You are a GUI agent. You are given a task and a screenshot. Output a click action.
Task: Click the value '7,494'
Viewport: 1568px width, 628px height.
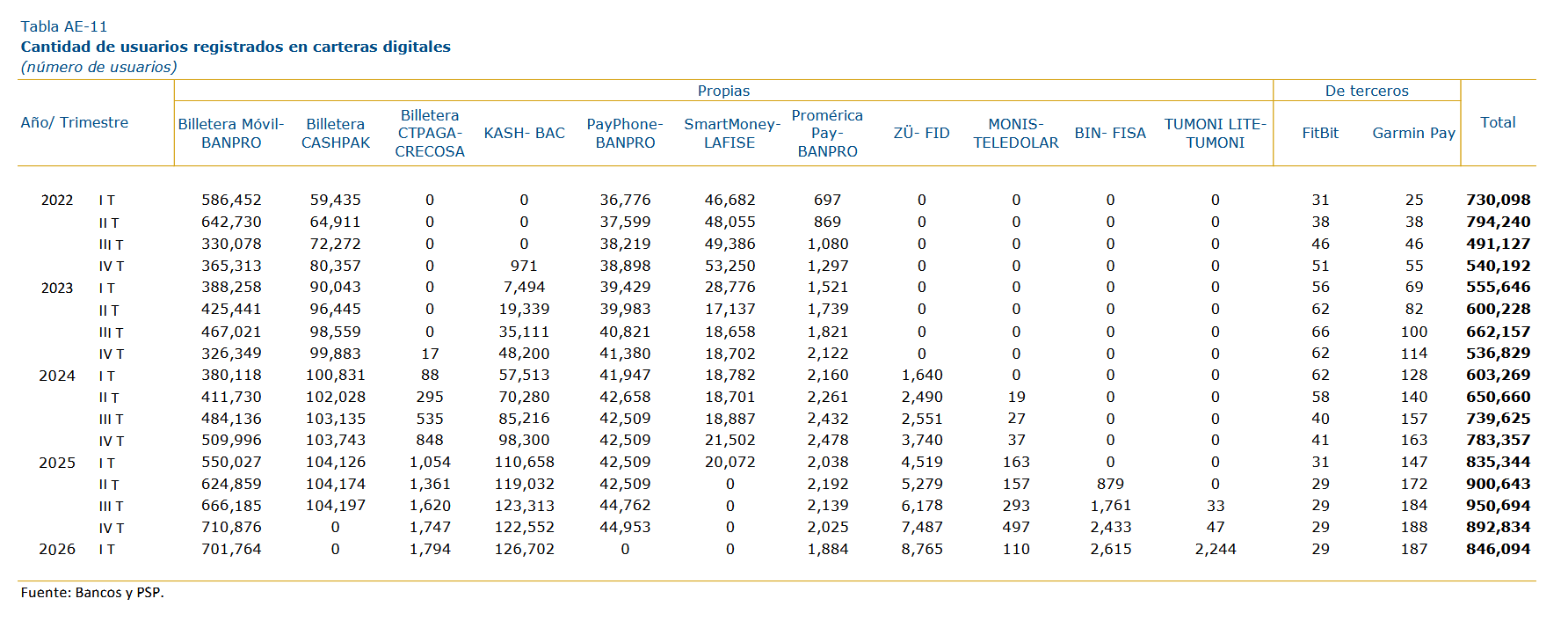524,288
